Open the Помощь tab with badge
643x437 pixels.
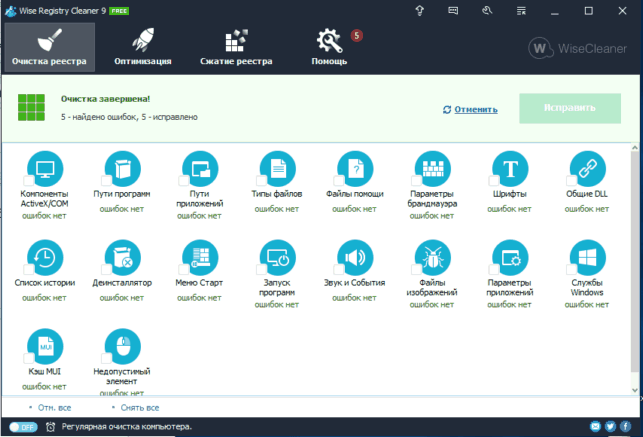click(330, 47)
